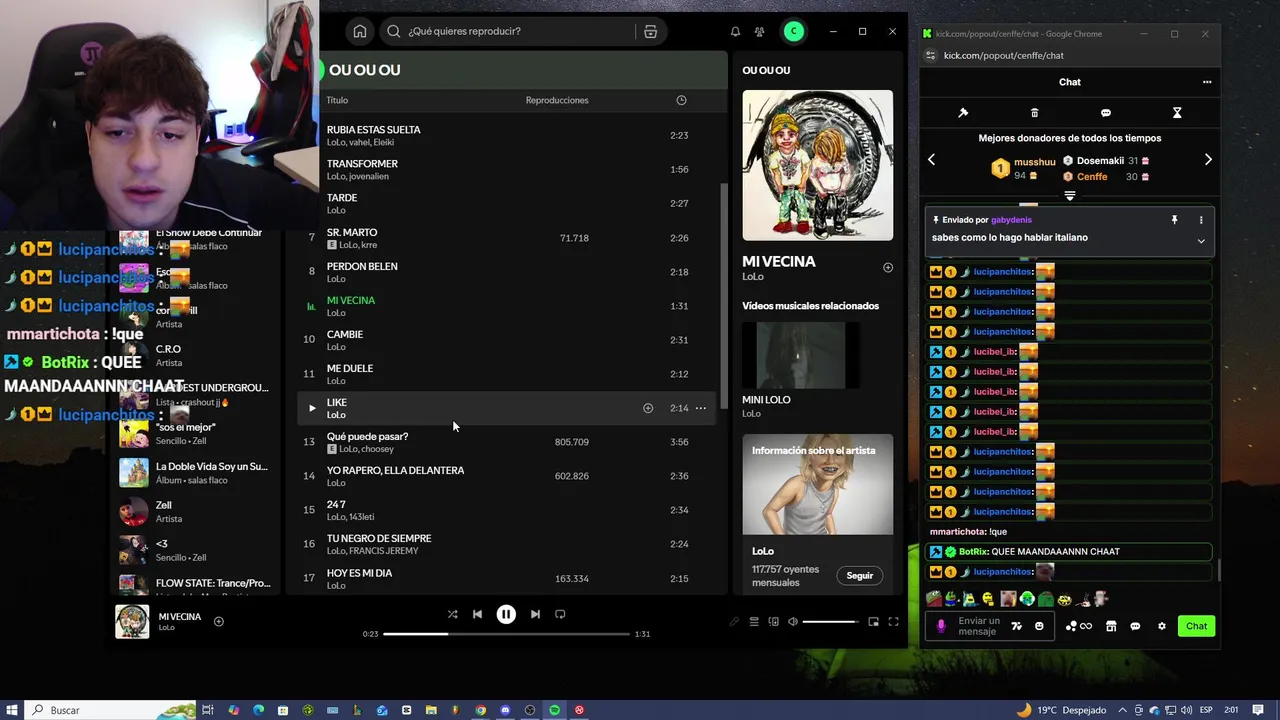The width and height of the screenshot is (1280, 720).
Task: Open Spotify friend activity icon
Action: coord(760,31)
